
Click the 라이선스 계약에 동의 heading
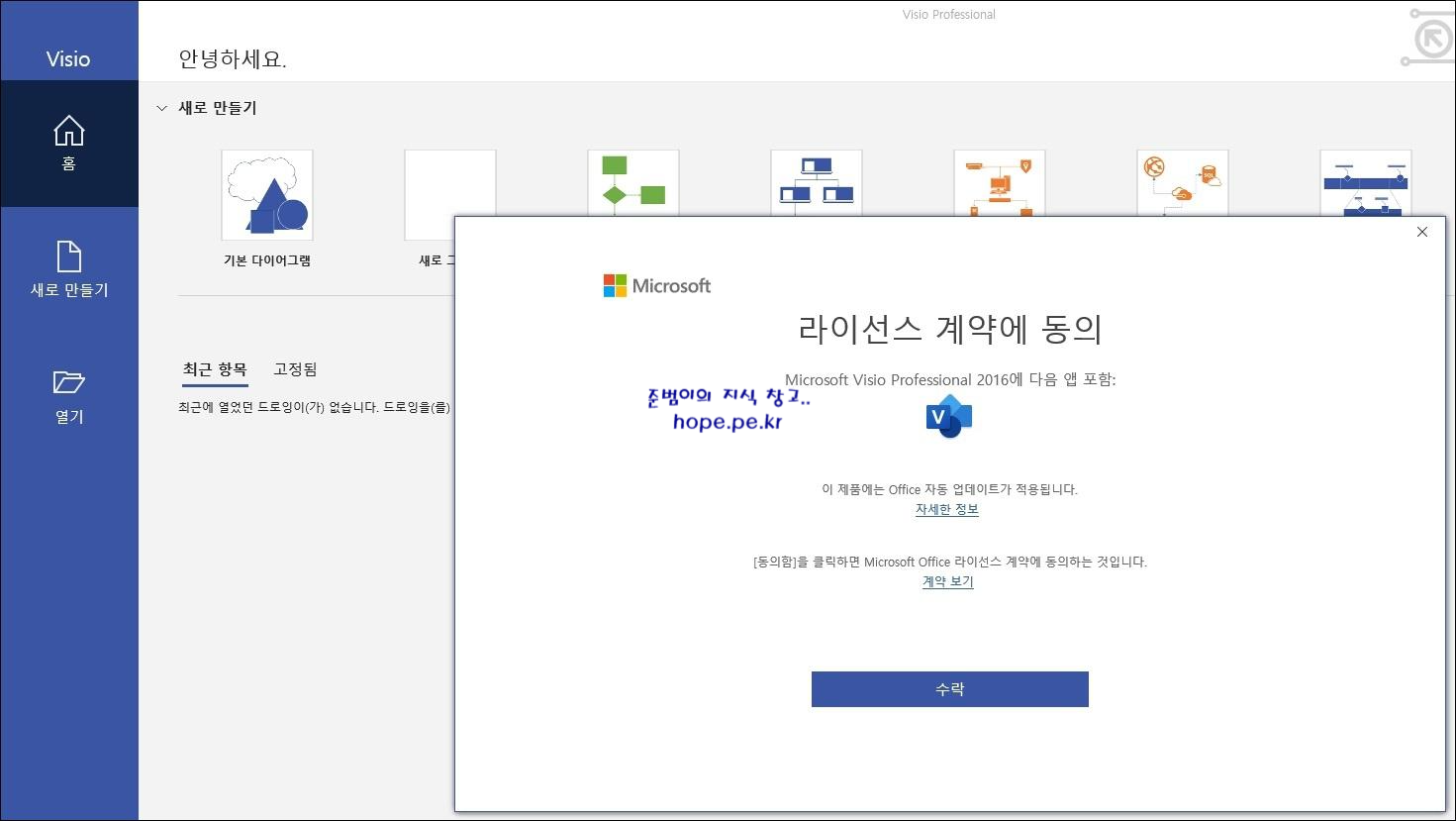pos(949,329)
